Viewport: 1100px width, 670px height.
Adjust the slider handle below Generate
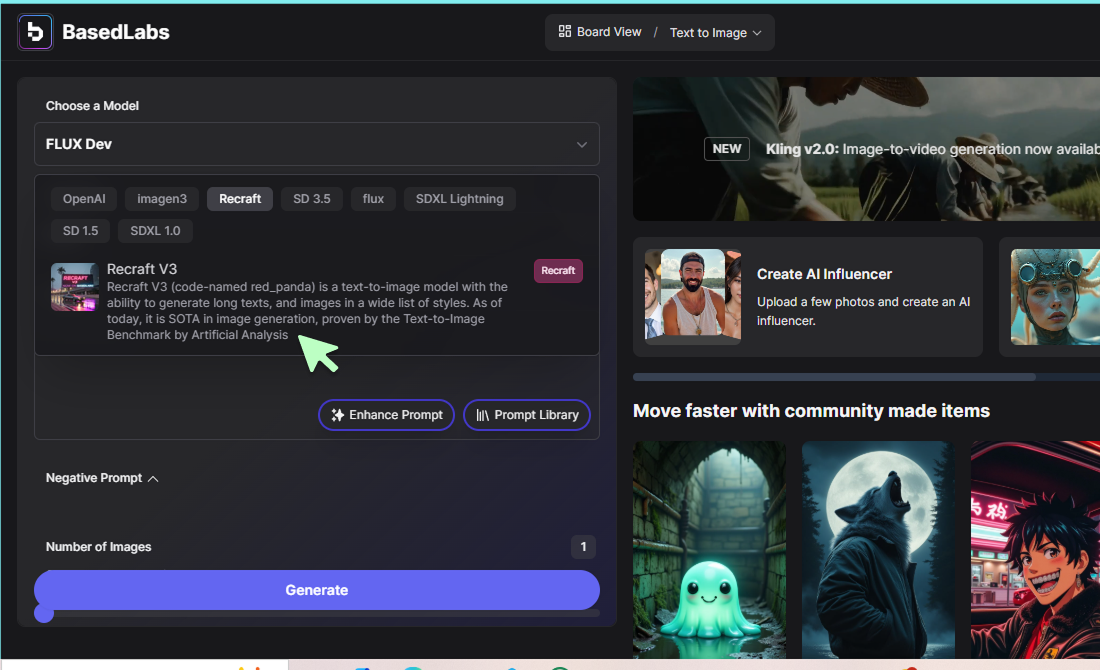(x=44, y=614)
